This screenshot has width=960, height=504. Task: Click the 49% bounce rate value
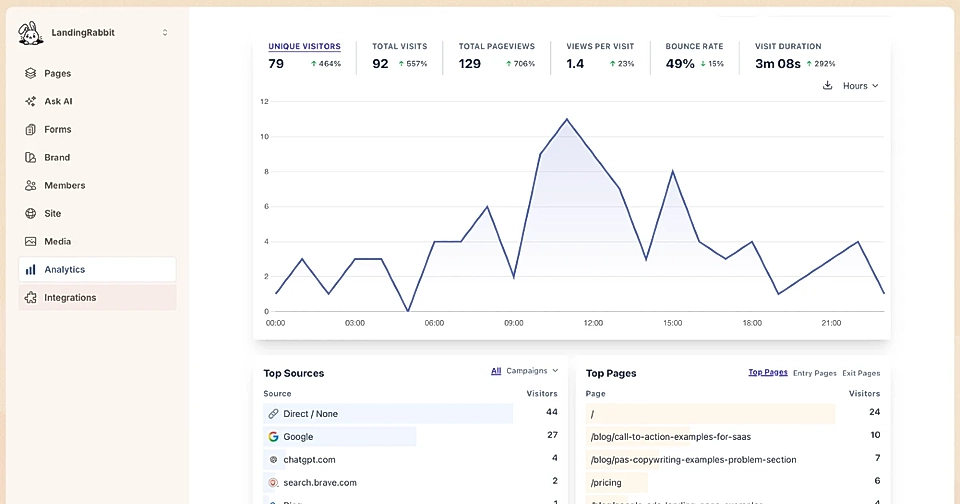(680, 64)
